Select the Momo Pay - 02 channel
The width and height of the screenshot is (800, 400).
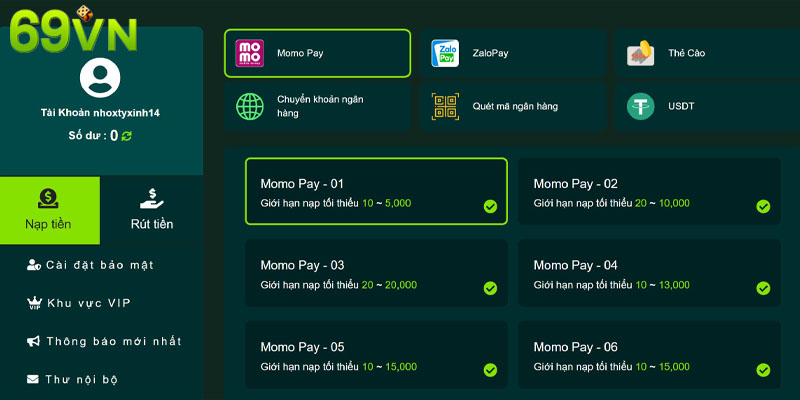pos(649,192)
